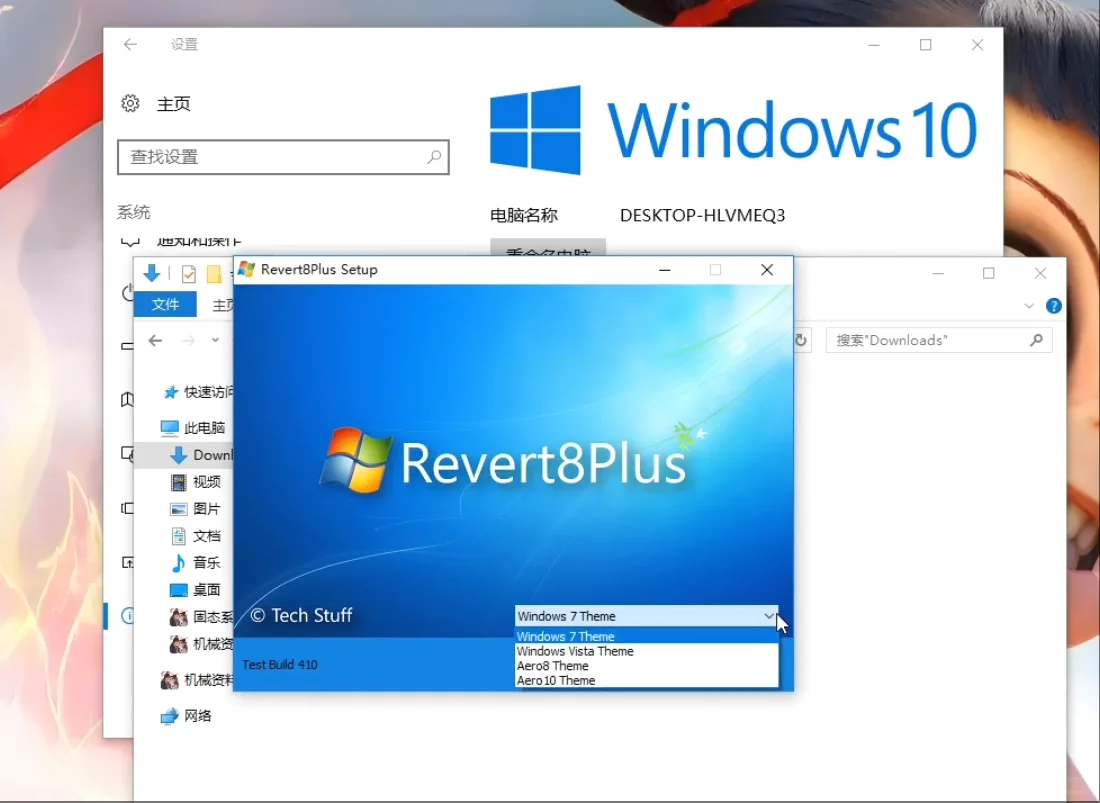This screenshot has width=1100, height=803.
Task: Open the 主页 (Home) ribbon tab
Action: point(222,304)
